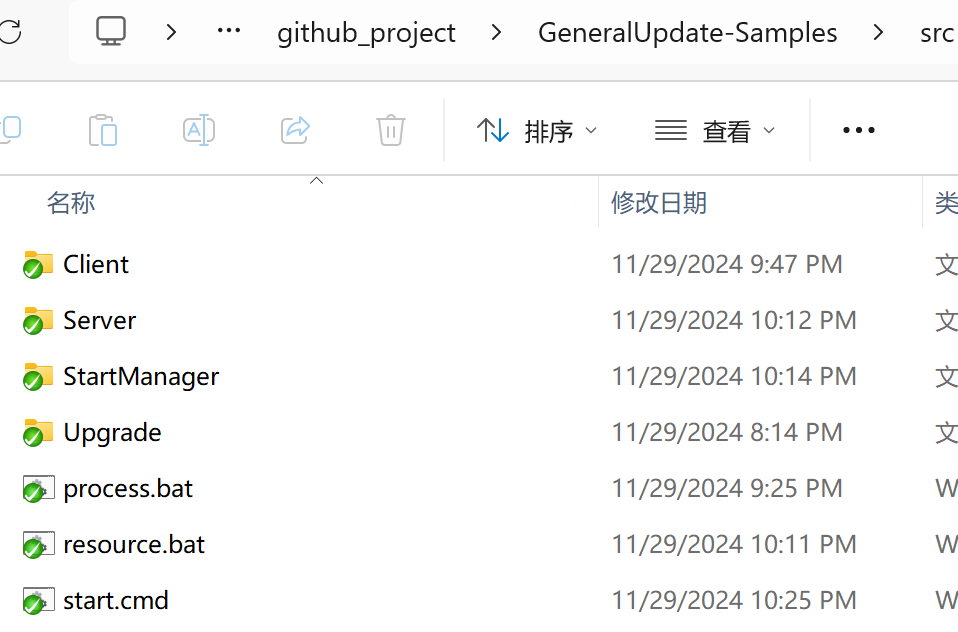Click the copy icon in toolbar
The width and height of the screenshot is (958, 632).
[x=10, y=130]
